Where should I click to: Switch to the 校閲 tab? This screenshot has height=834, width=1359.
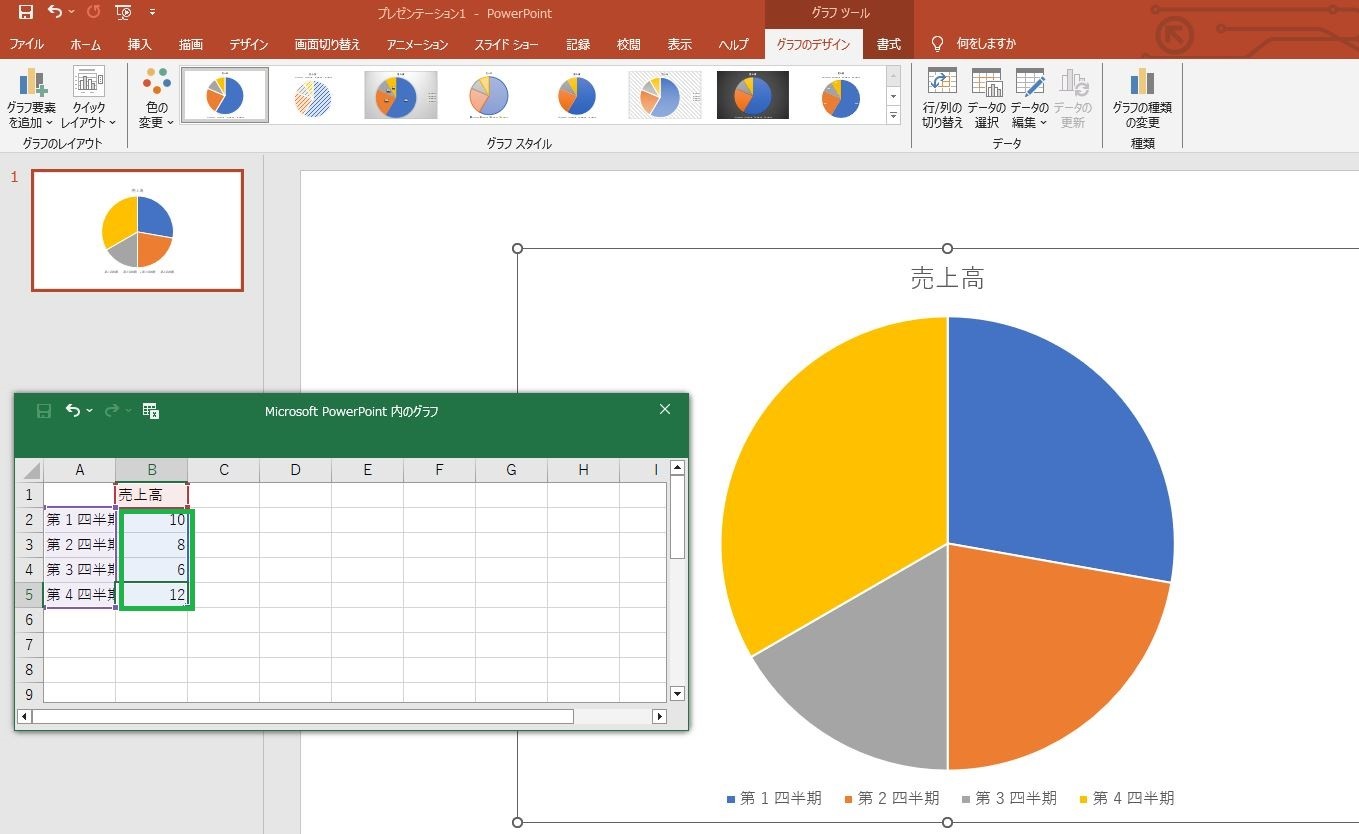click(629, 44)
